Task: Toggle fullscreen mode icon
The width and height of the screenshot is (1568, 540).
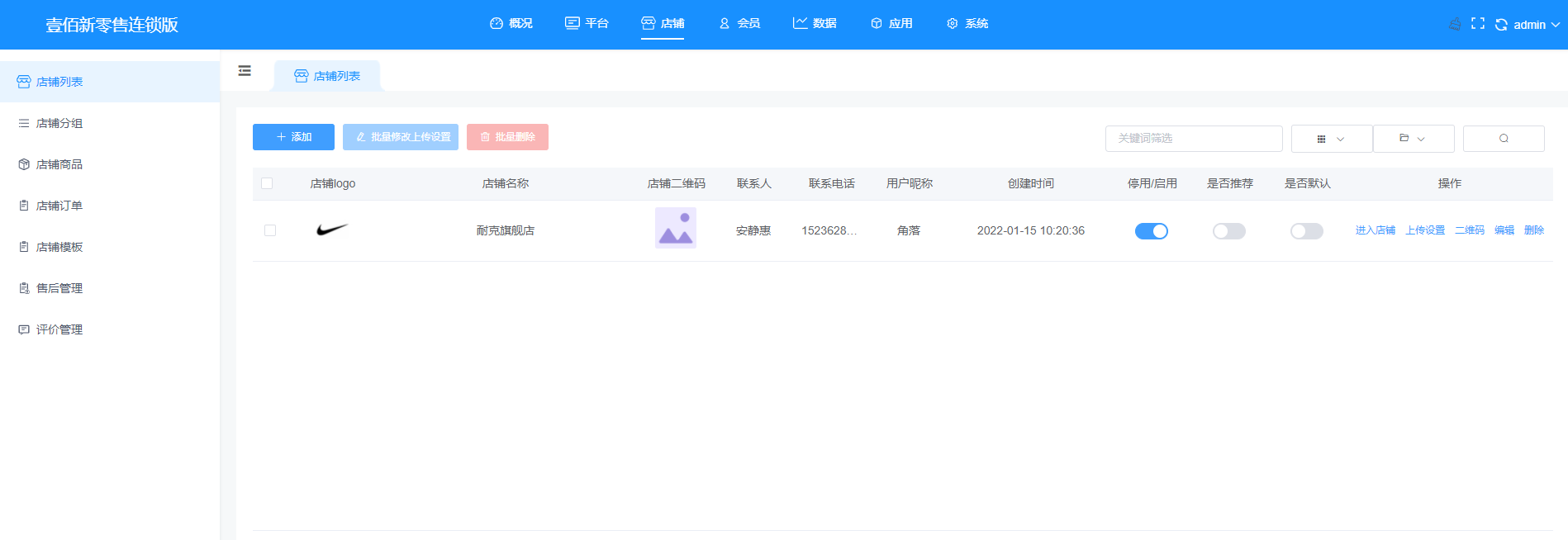Action: point(1478,24)
